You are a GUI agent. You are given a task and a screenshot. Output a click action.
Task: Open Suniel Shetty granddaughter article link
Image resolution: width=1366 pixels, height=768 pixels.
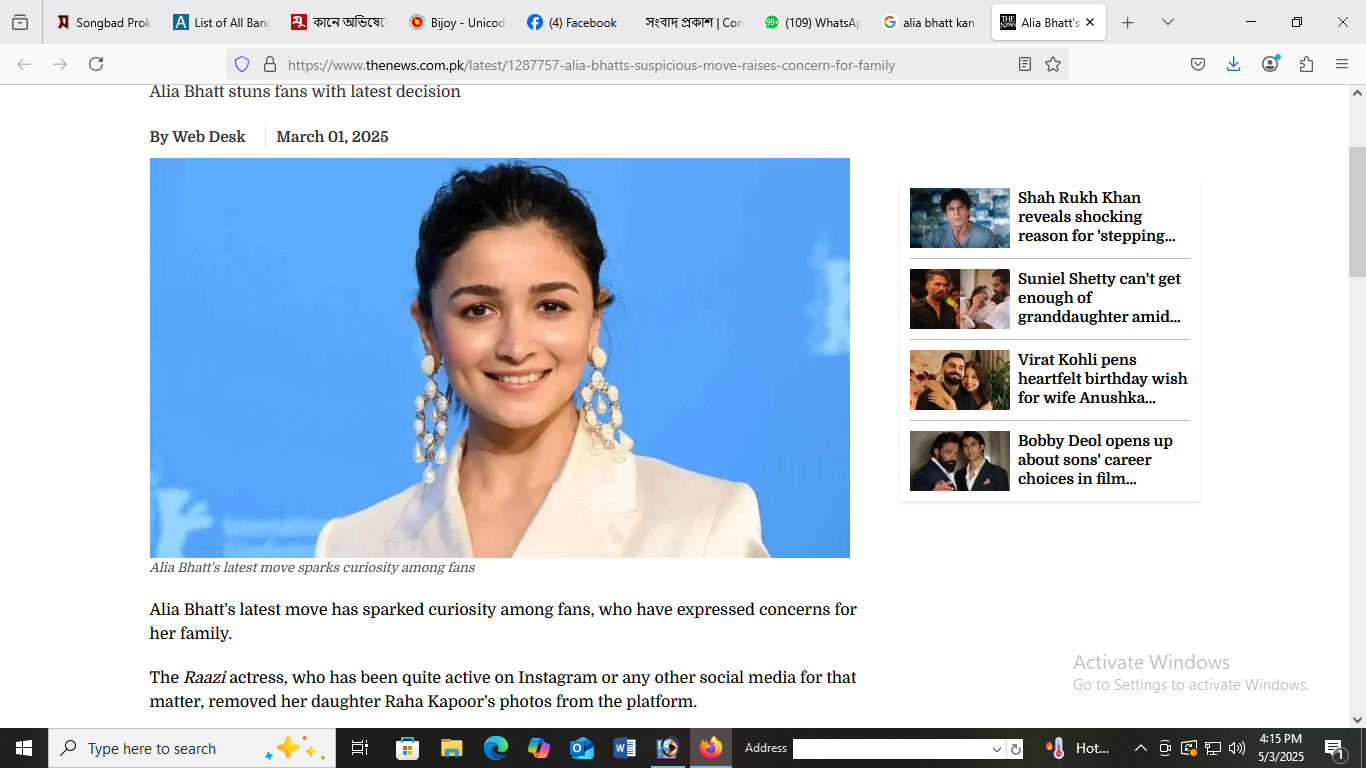point(1100,298)
